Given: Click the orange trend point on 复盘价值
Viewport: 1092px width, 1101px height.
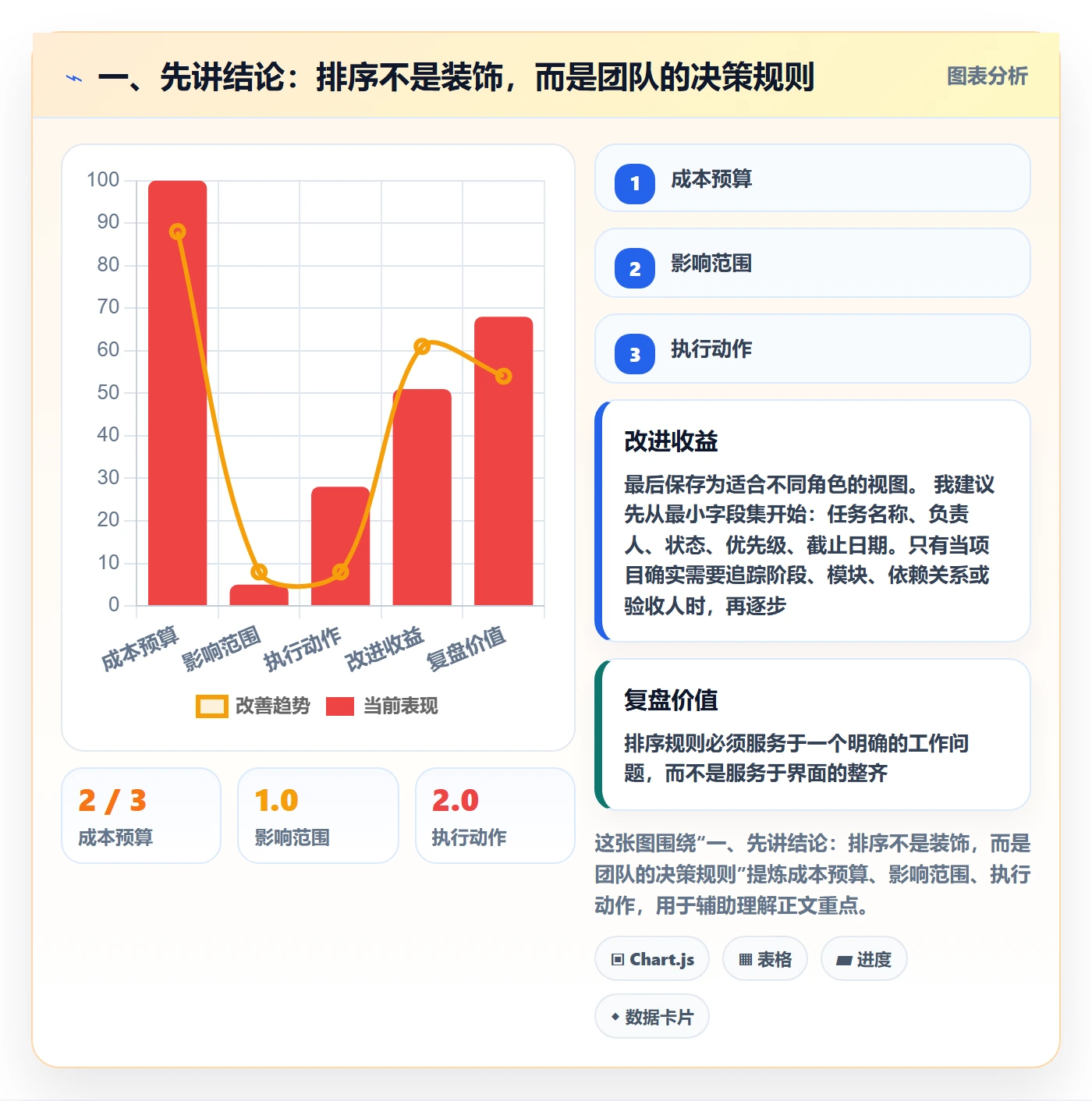Looking at the screenshot, I should point(503,377).
